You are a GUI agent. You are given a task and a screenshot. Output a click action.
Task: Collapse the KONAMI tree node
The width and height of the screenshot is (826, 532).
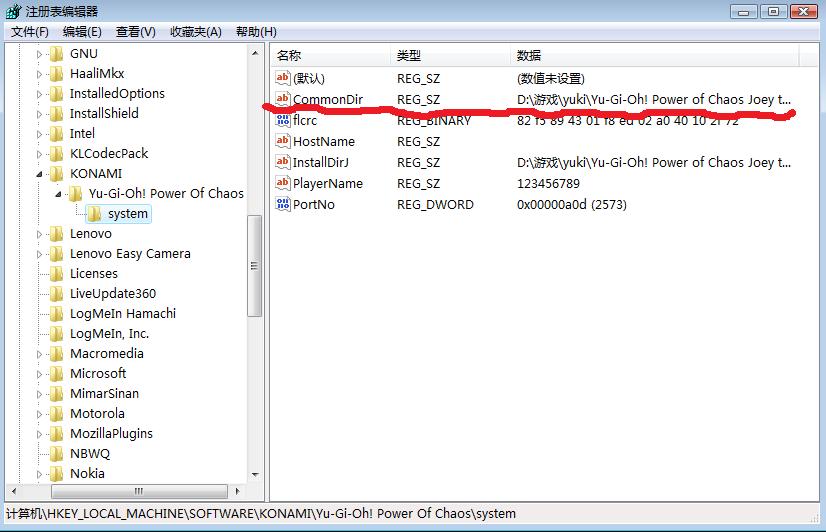tap(39, 174)
